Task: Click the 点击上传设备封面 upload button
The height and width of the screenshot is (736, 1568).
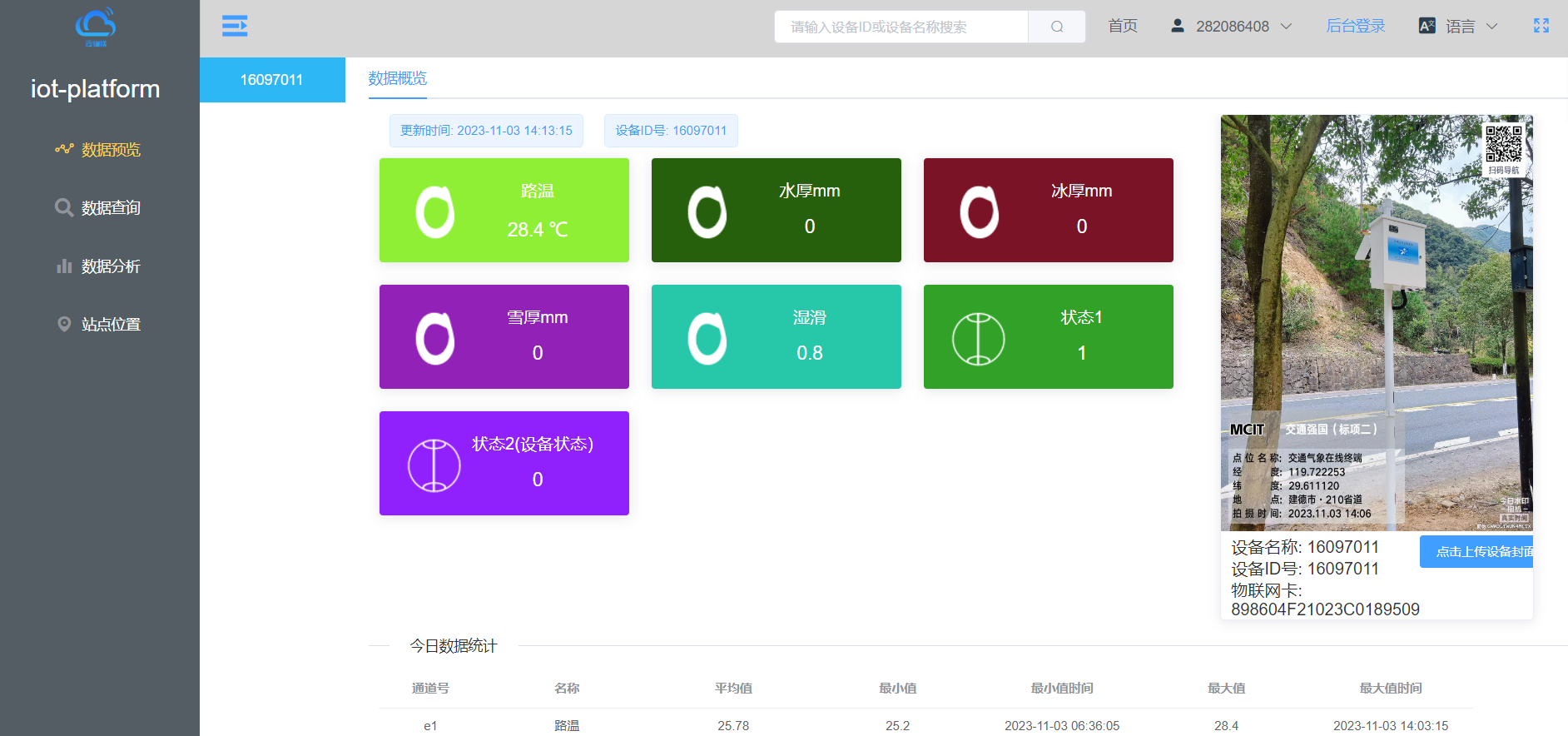Action: click(x=1476, y=552)
